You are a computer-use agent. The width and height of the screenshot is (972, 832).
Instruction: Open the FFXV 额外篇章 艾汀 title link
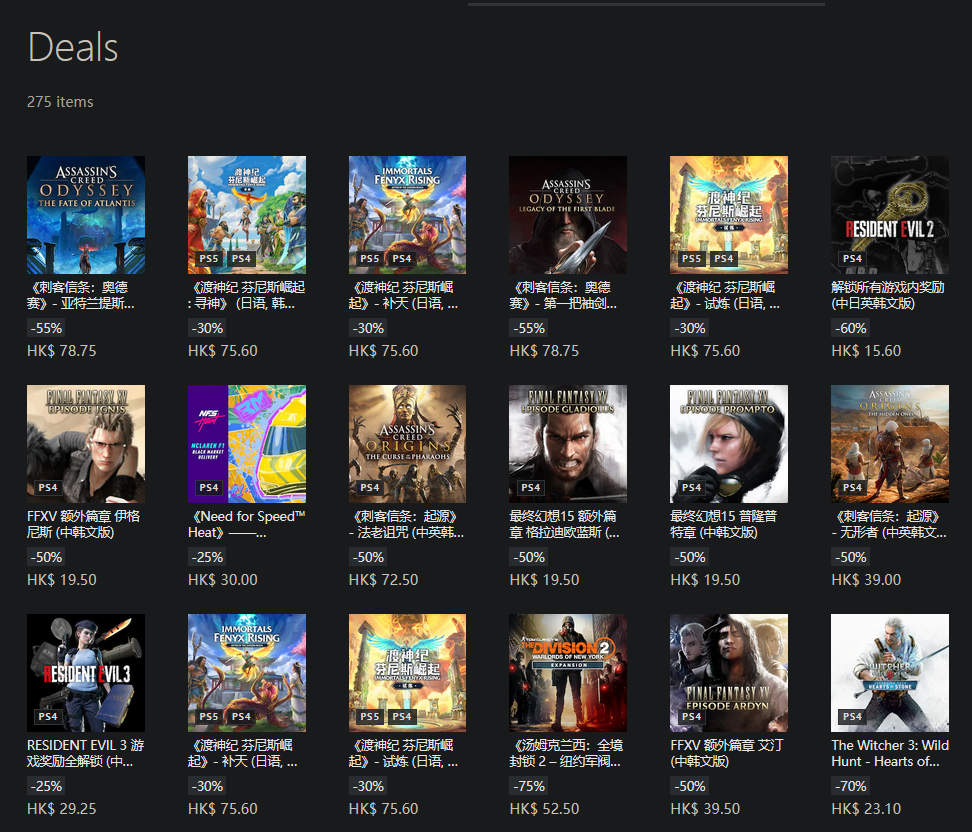727,753
